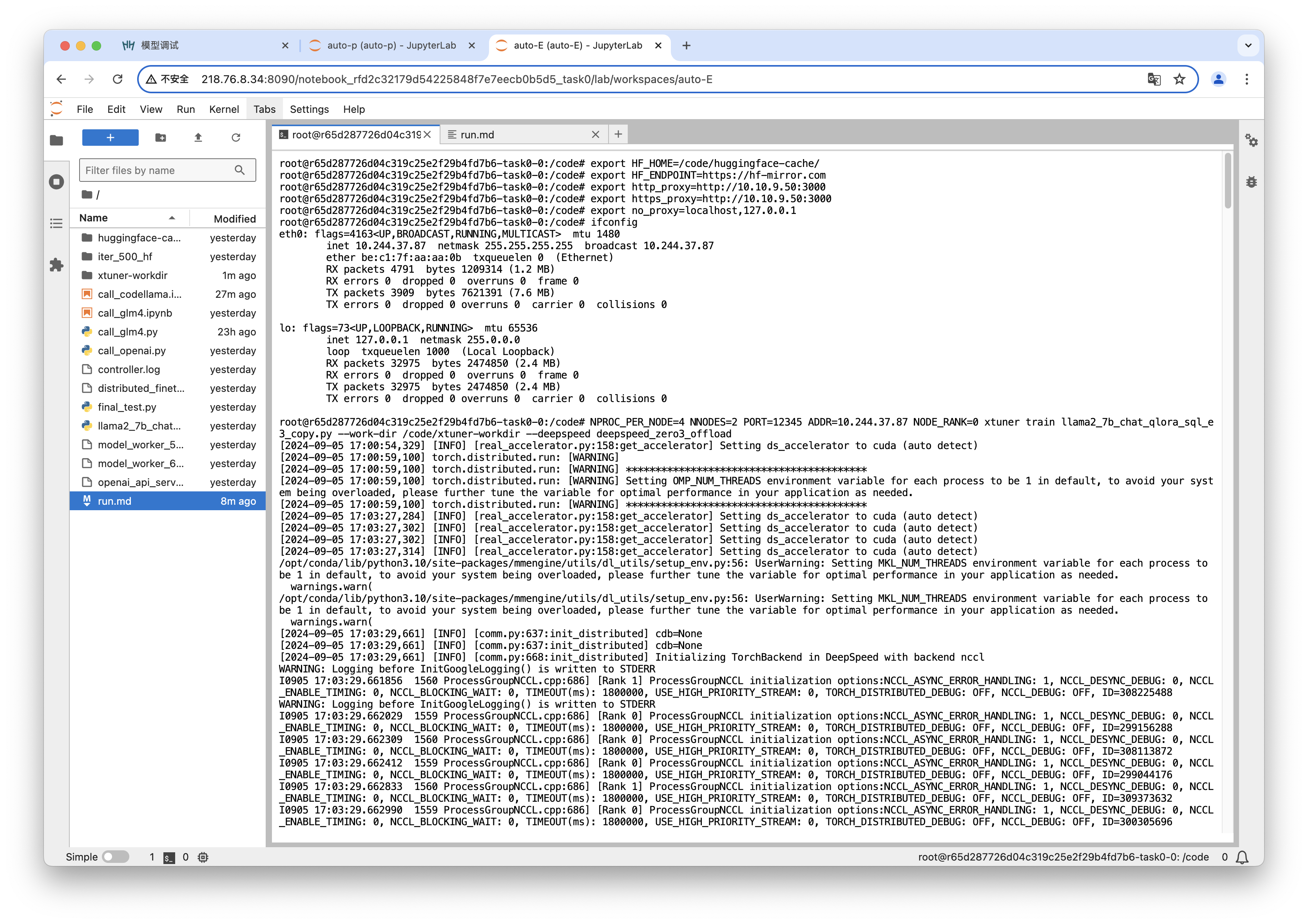Viewport: 1308px width, 924px height.
Task: Open the Running Terminals and Kernels sidebar
Action: point(56,182)
